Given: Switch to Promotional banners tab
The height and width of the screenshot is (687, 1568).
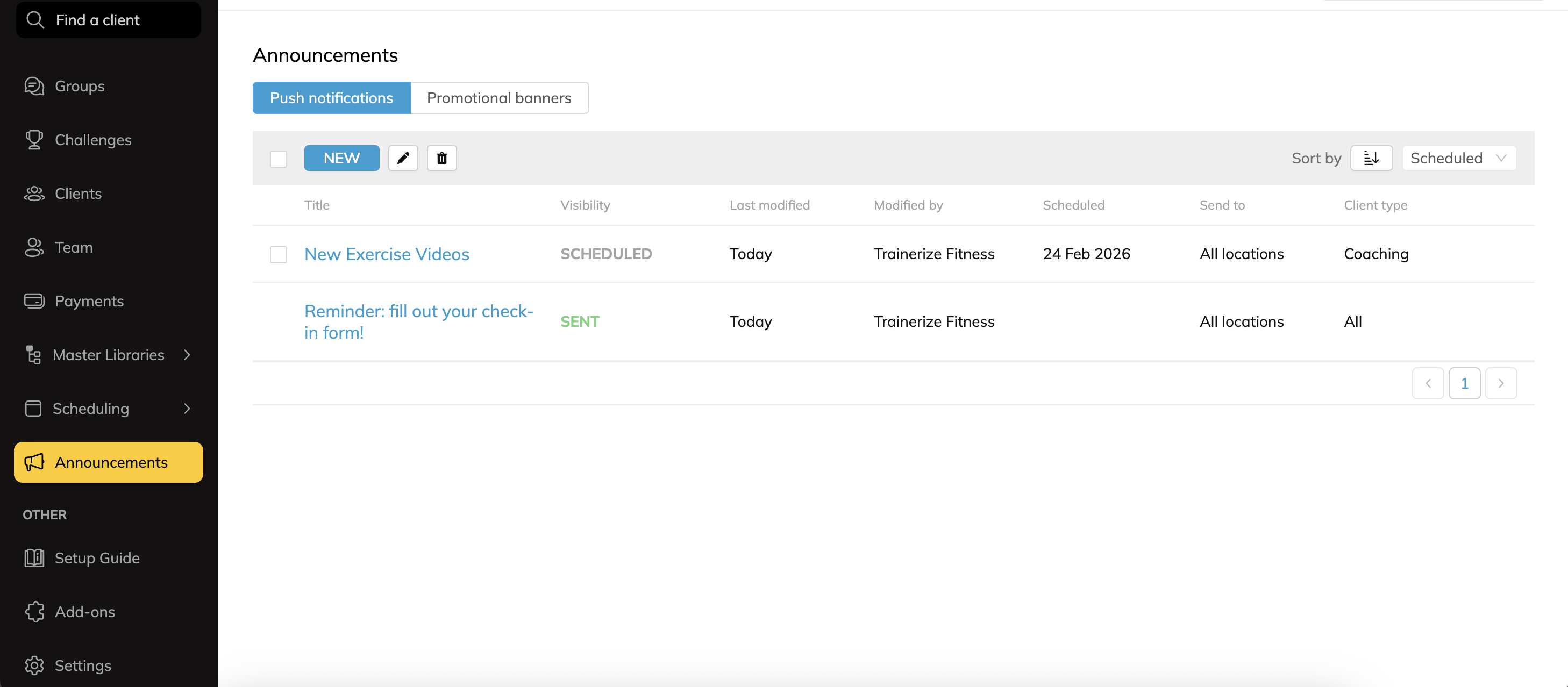Looking at the screenshot, I should point(498,98).
